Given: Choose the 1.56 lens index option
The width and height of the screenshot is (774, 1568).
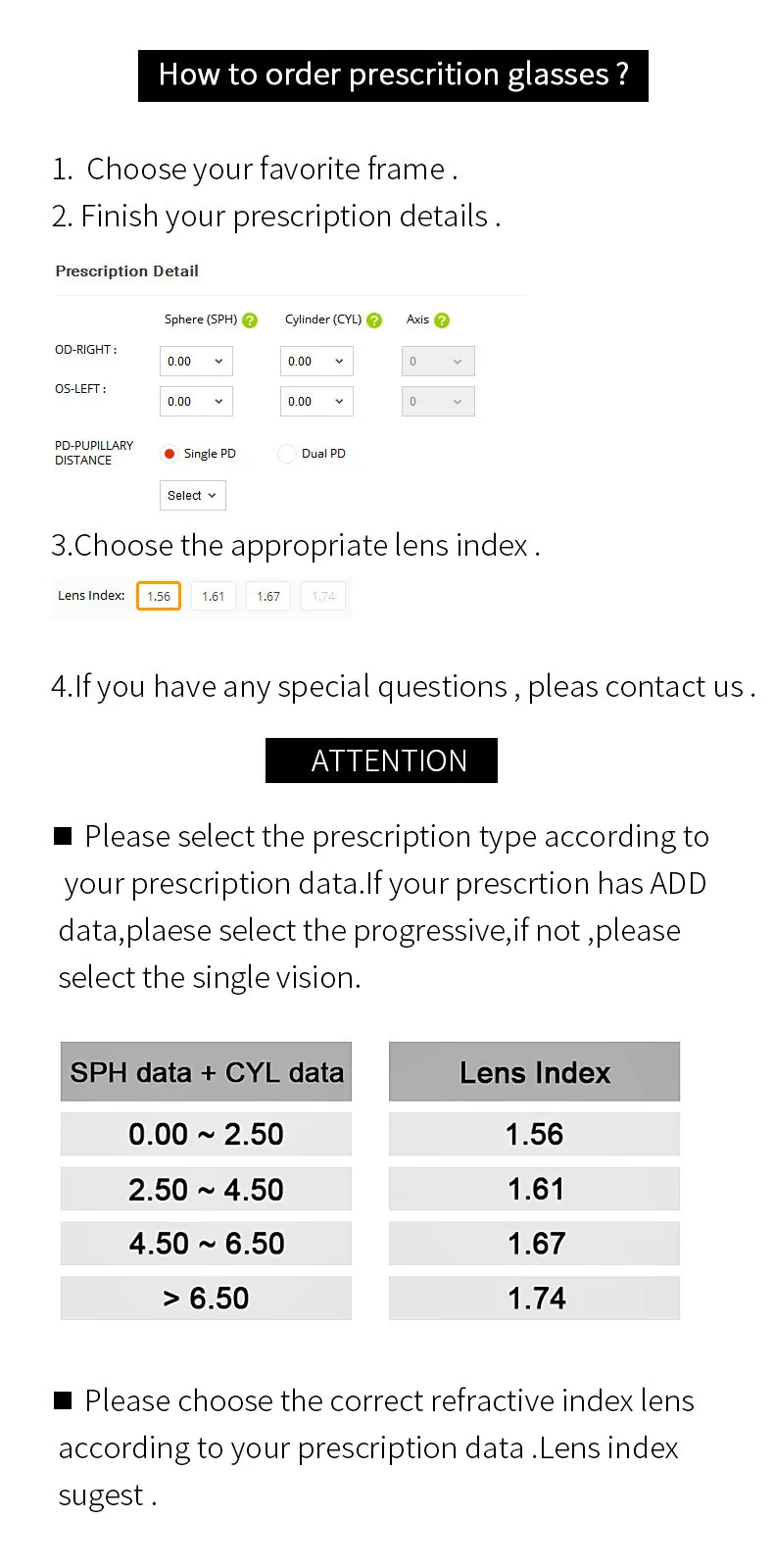Looking at the screenshot, I should [x=159, y=596].
